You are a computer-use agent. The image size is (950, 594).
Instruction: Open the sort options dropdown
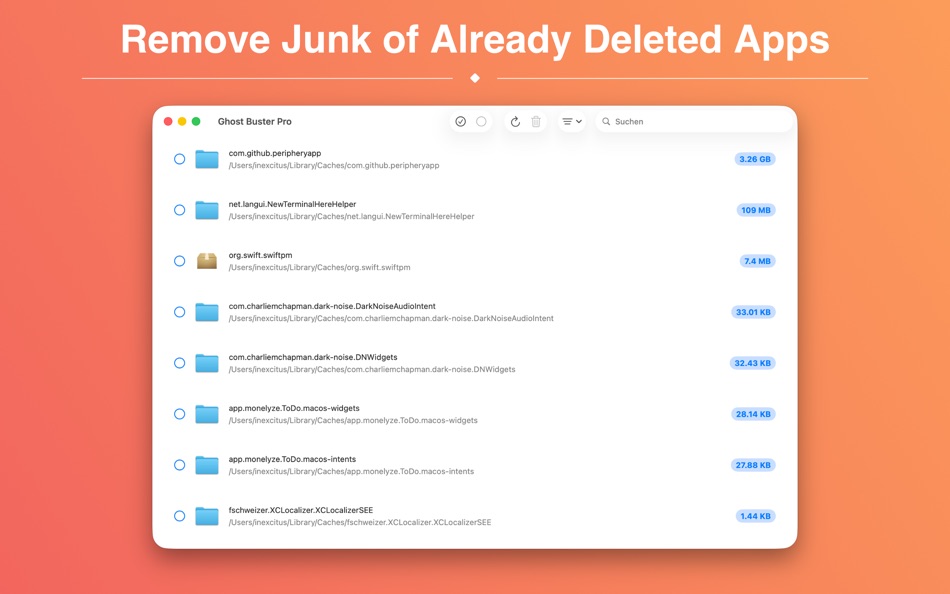[571, 122]
